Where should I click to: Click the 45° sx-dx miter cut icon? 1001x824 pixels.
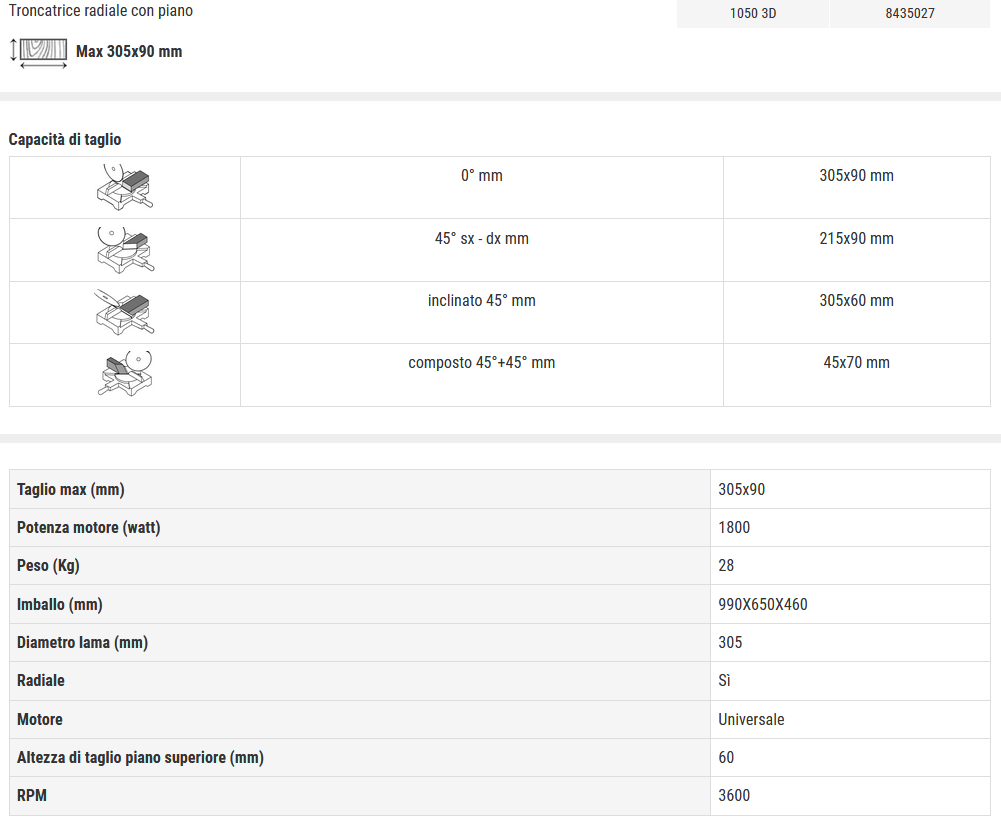point(125,250)
